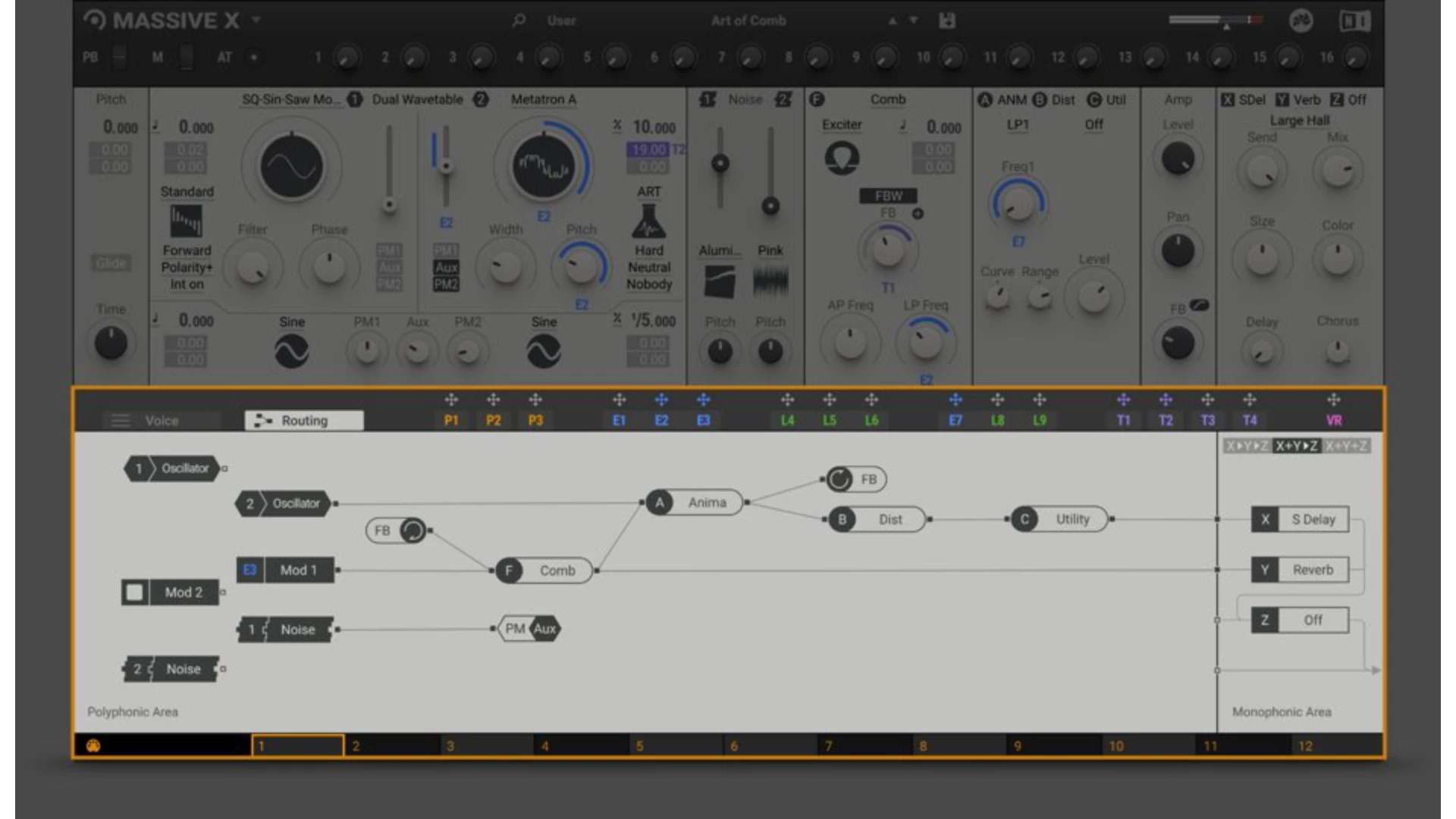Grab the T3 modulation drag handle

[x=1208, y=400]
